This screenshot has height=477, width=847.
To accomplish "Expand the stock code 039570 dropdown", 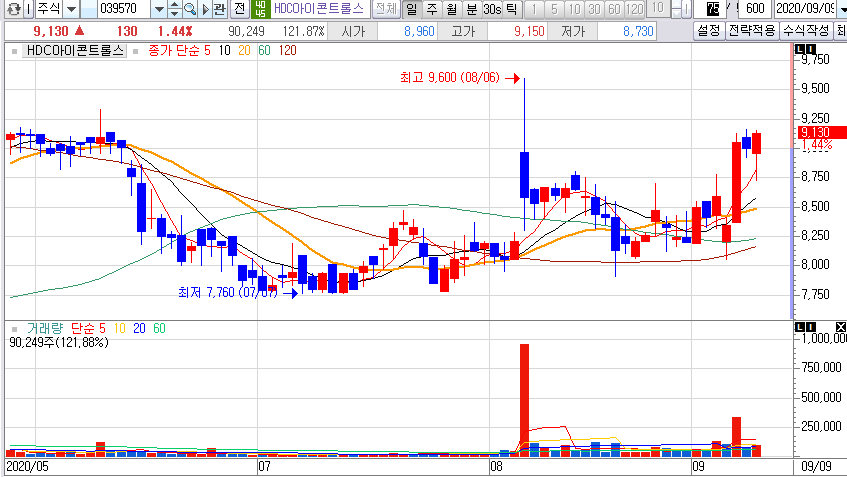I will pos(159,9).
